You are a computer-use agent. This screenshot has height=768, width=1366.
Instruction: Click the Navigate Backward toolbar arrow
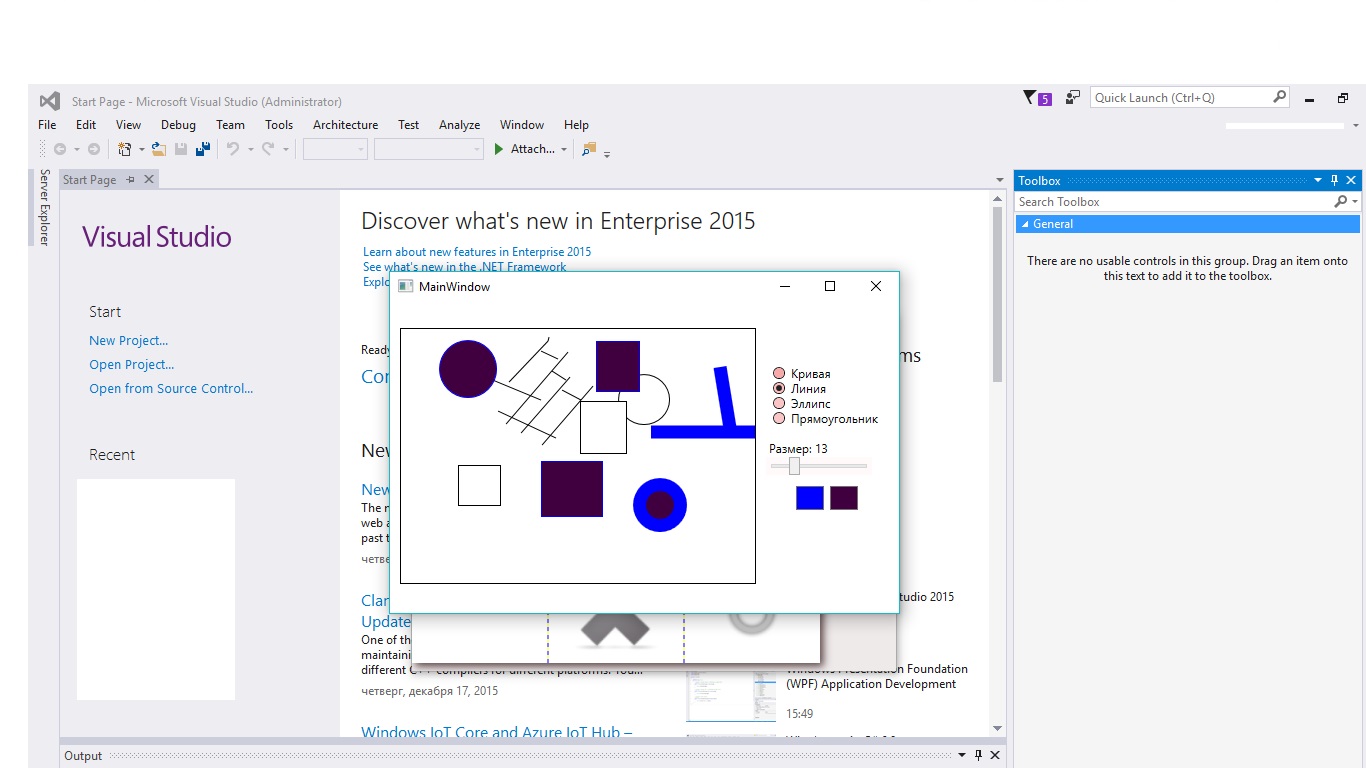[x=60, y=149]
